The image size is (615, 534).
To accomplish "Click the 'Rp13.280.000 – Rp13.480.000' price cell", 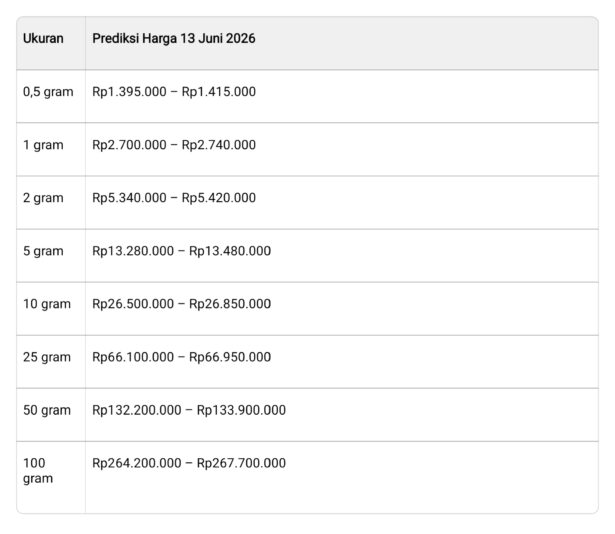I will coord(342,256).
